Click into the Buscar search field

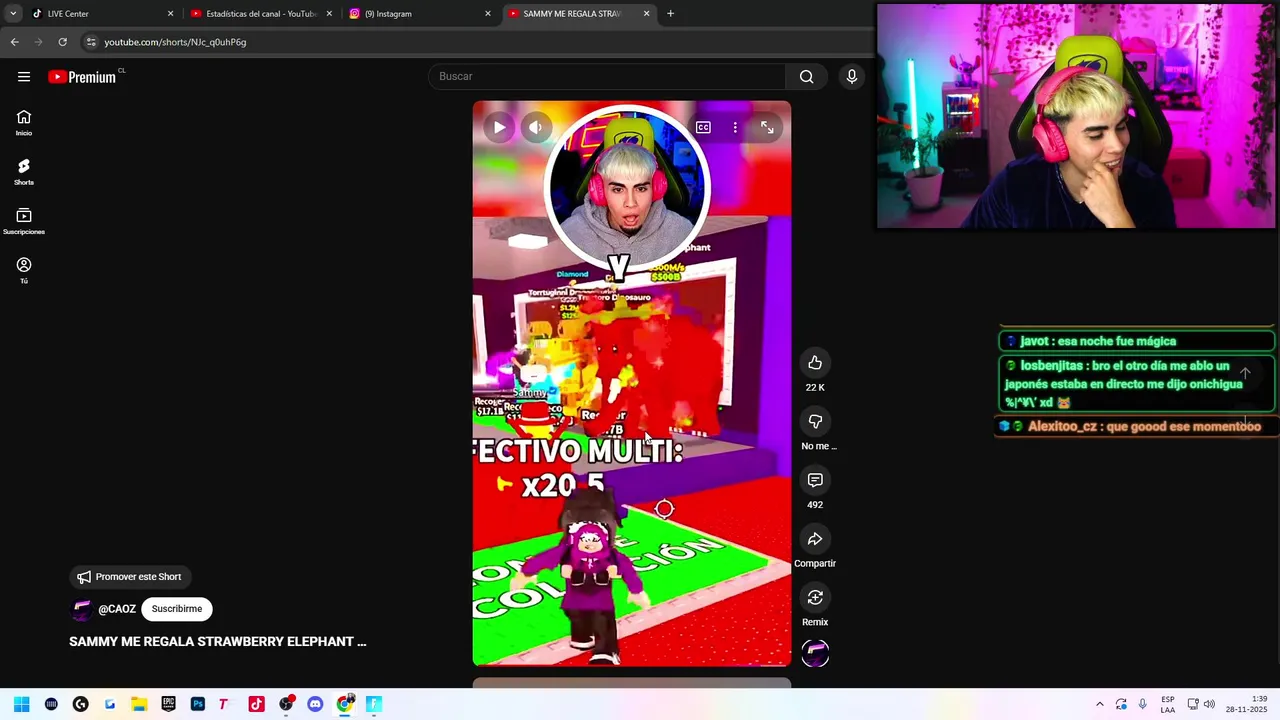pos(607,77)
